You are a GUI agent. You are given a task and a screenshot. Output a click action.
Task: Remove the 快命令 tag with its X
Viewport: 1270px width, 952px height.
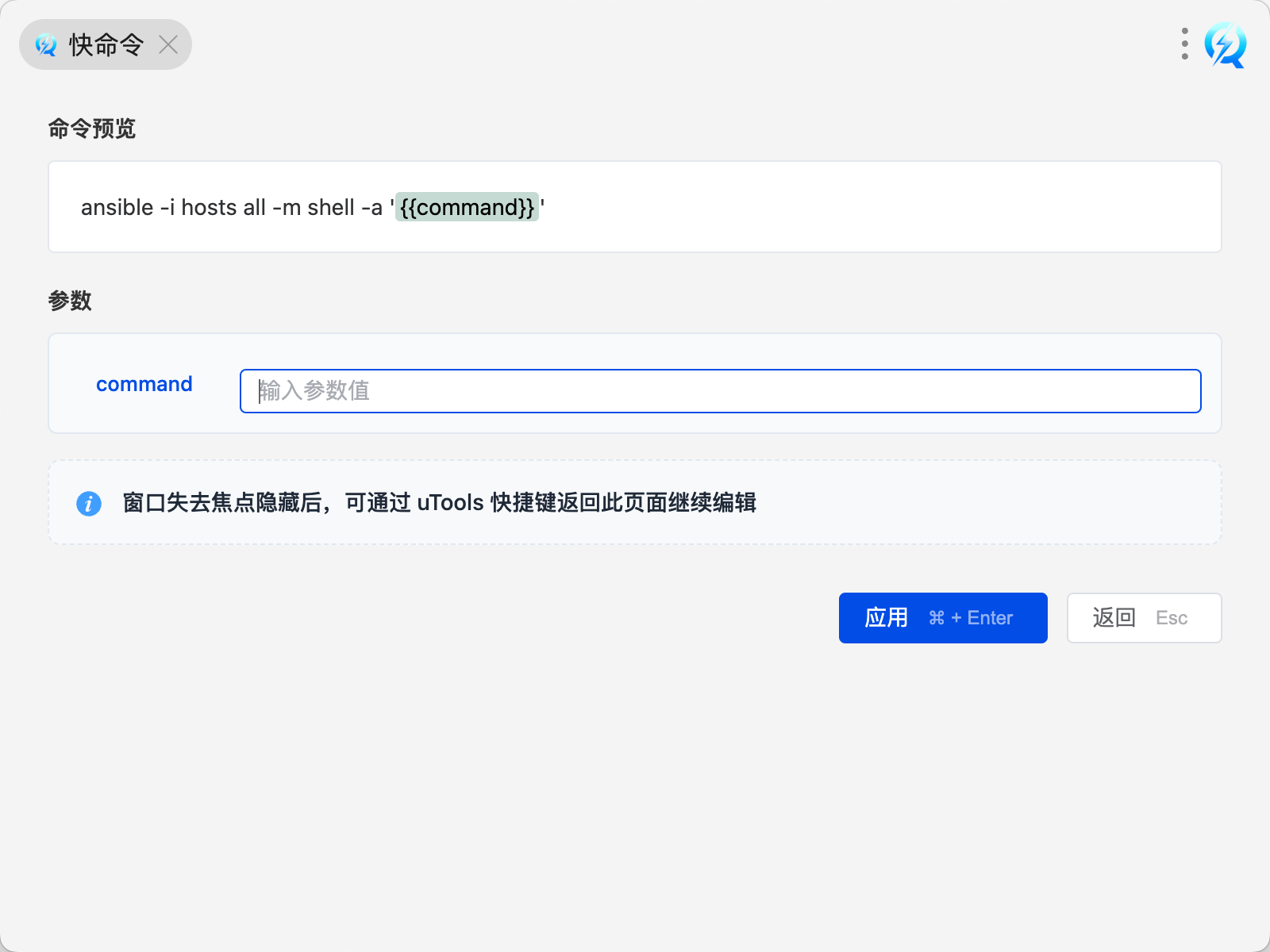[168, 44]
